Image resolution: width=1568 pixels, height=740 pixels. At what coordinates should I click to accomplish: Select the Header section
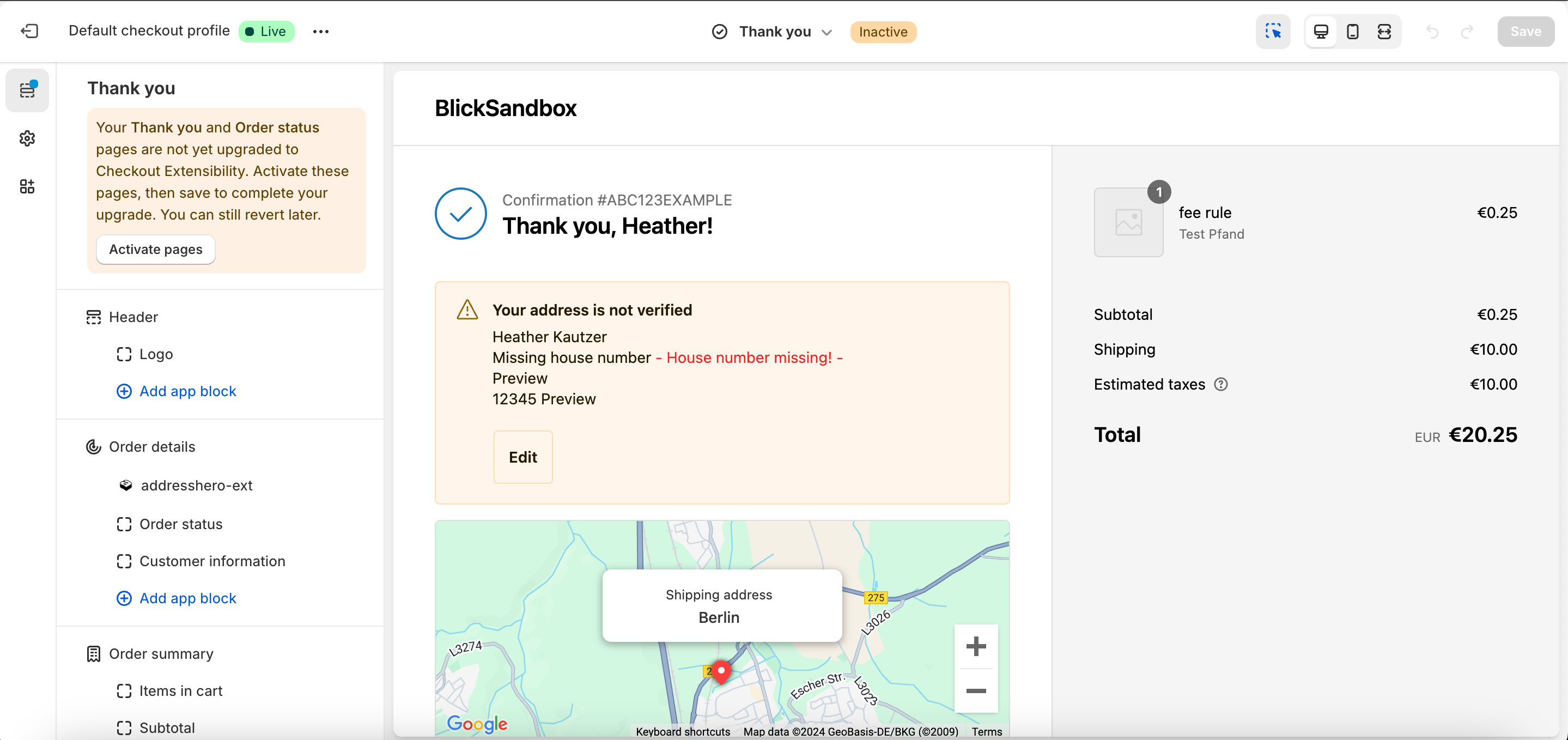tap(133, 317)
